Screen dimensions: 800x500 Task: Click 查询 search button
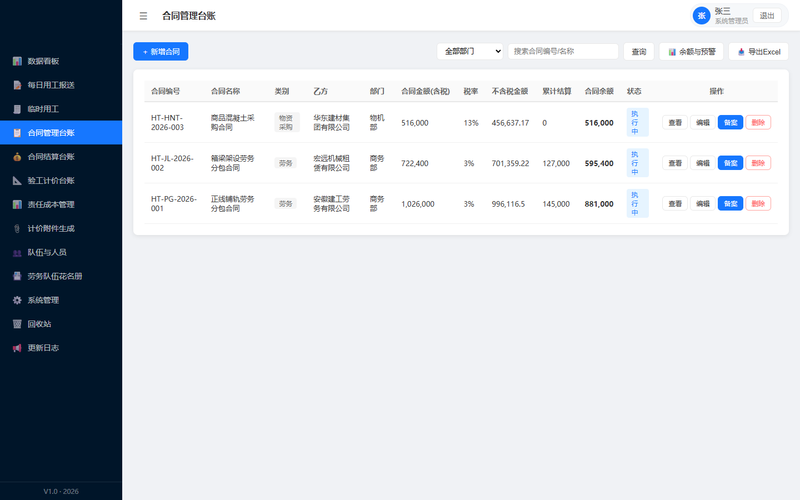(639, 52)
